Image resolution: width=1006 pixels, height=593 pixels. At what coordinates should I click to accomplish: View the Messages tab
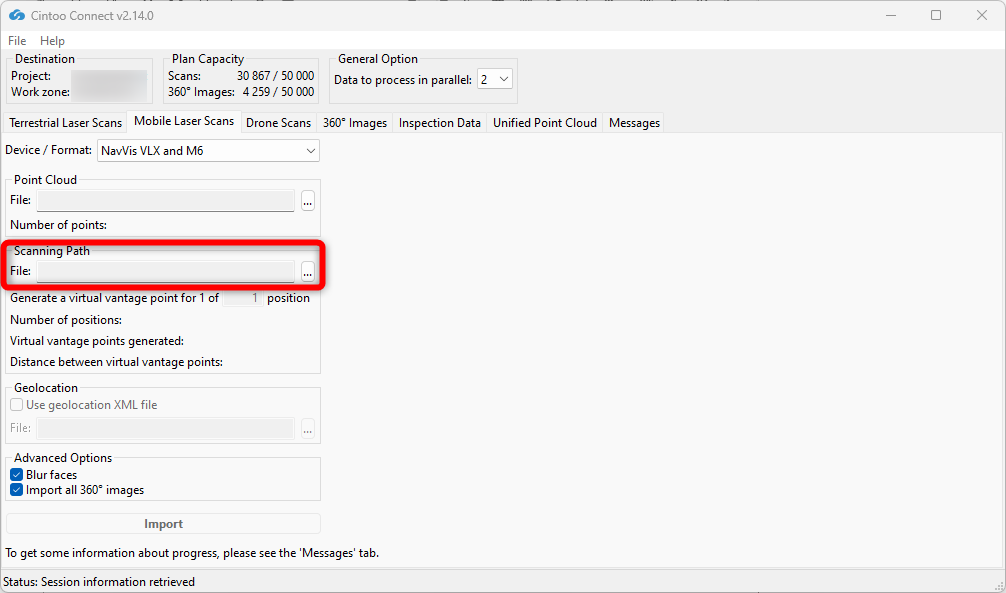pyautogui.click(x=634, y=123)
